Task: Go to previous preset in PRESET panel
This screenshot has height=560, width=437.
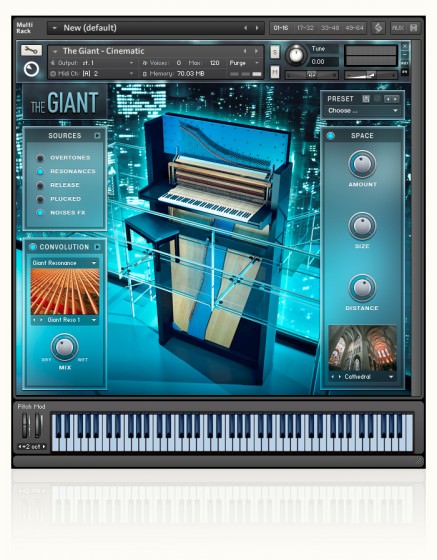Action: click(388, 99)
